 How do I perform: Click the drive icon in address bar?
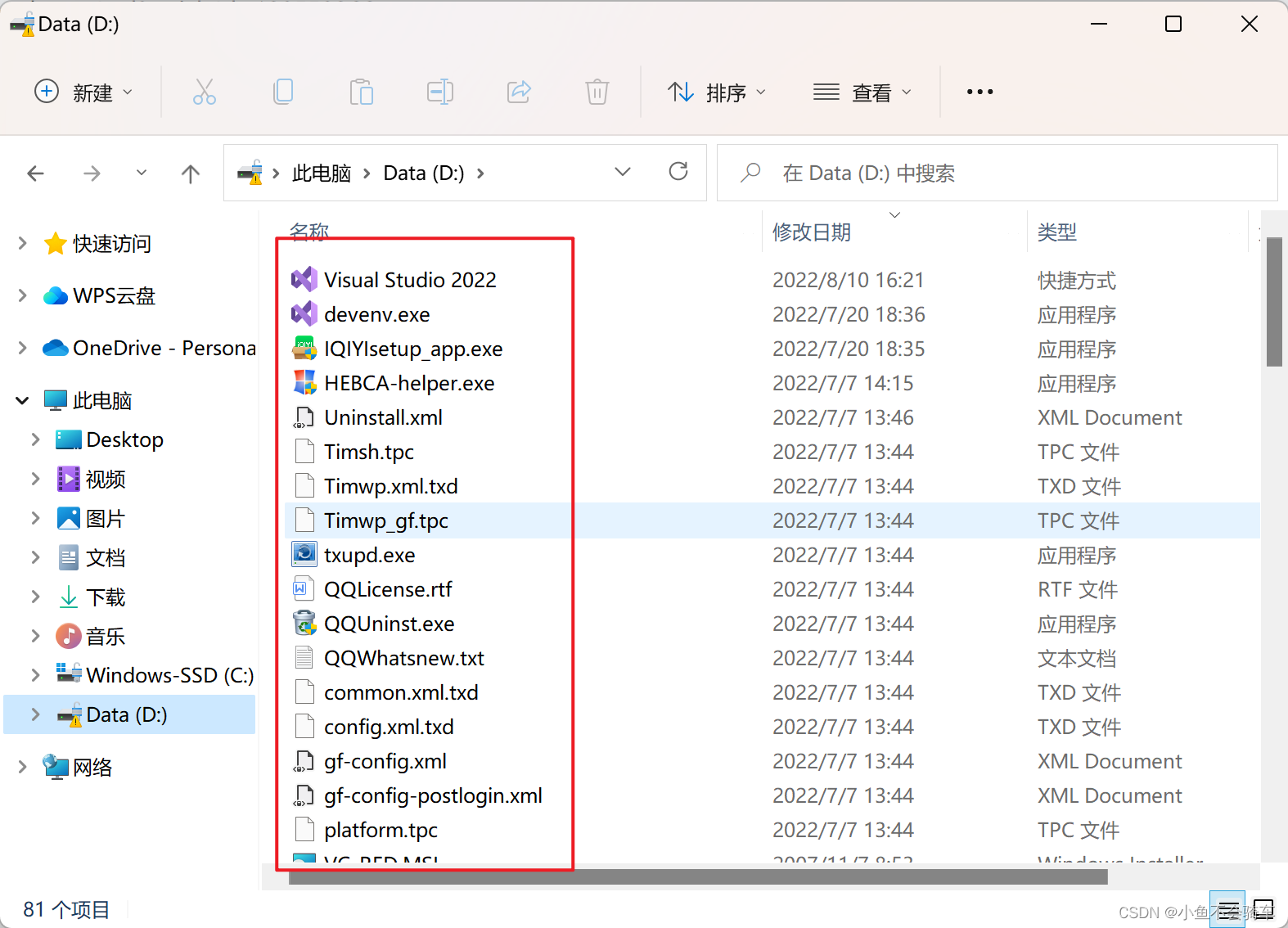250,173
